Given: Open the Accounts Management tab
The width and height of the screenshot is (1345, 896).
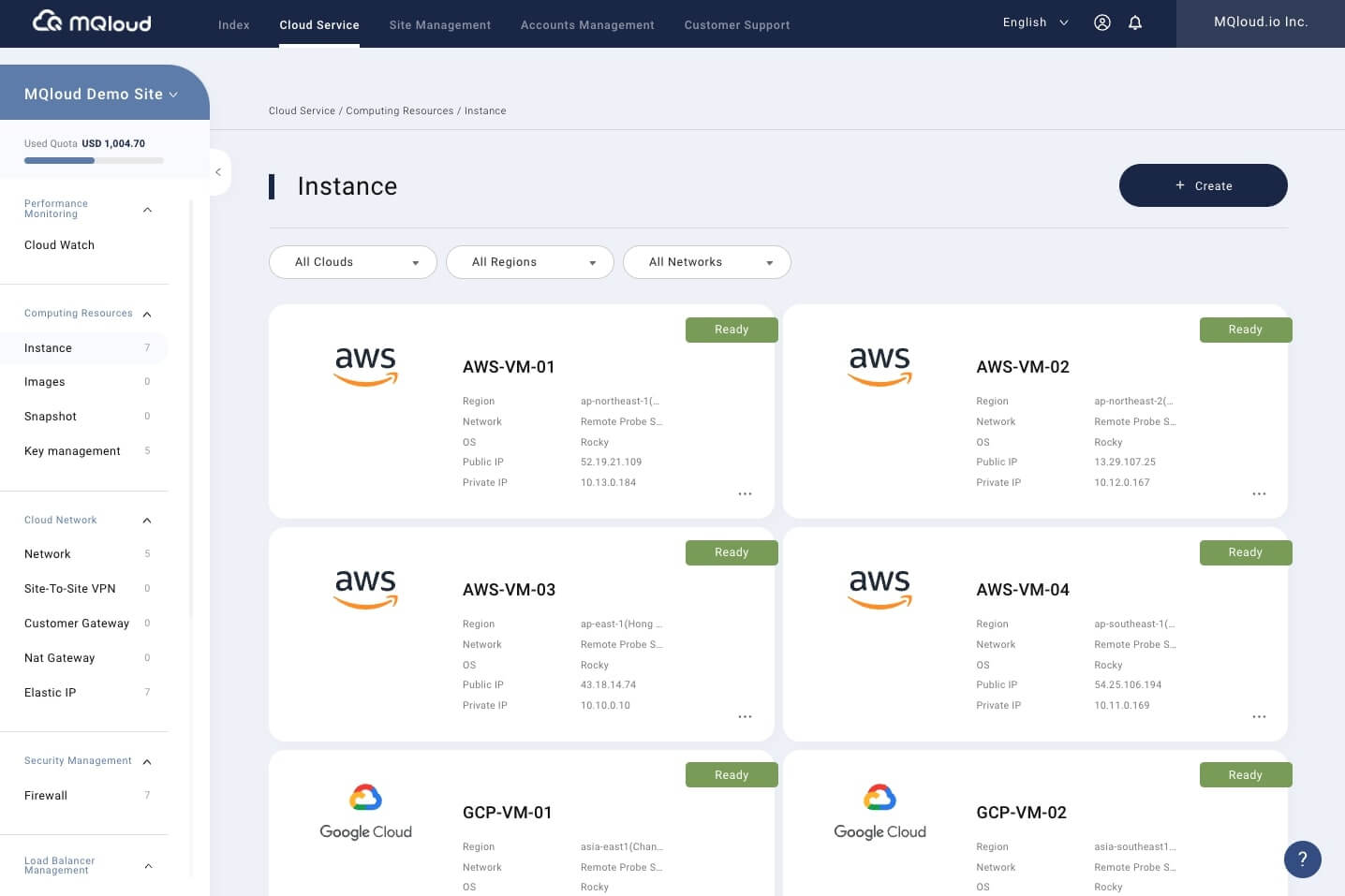Looking at the screenshot, I should [x=587, y=25].
